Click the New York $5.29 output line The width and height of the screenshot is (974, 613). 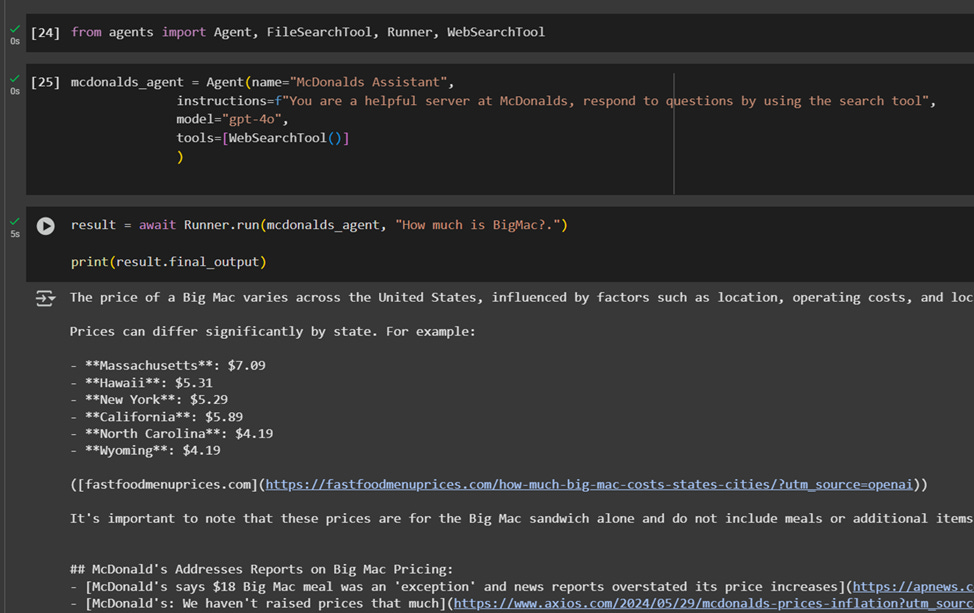[149, 399]
